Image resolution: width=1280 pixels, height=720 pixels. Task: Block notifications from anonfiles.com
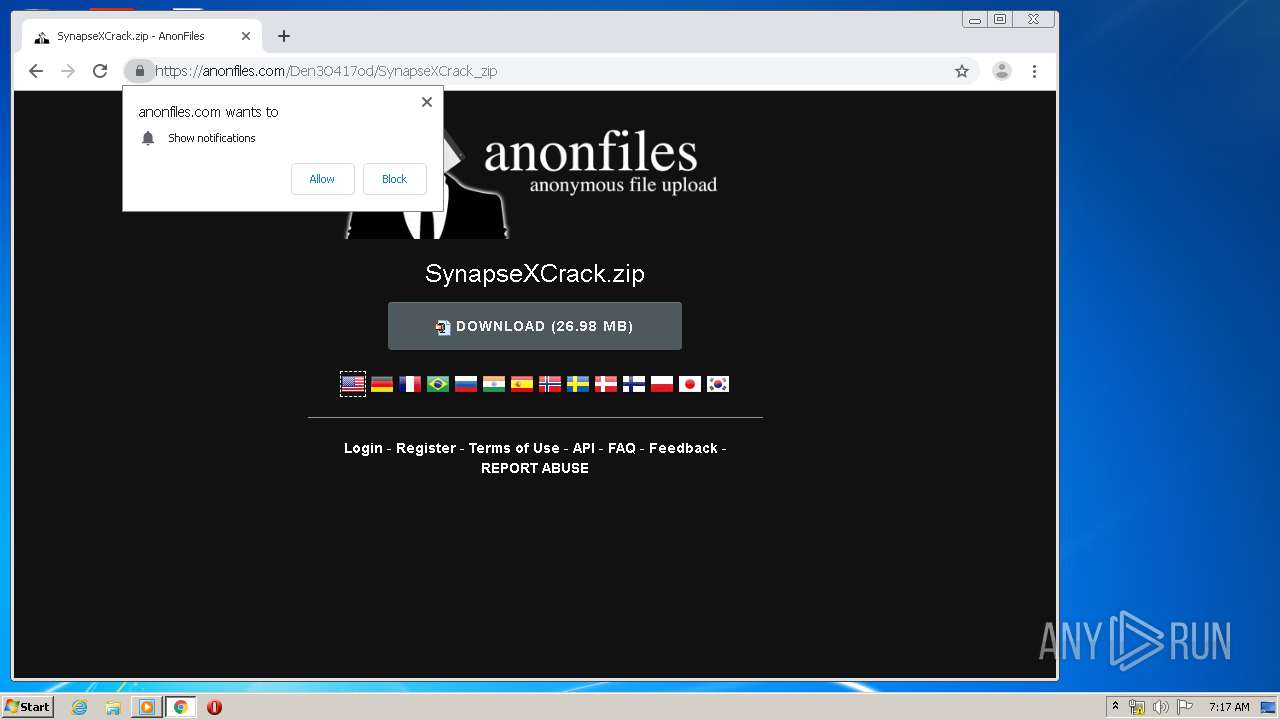point(394,179)
